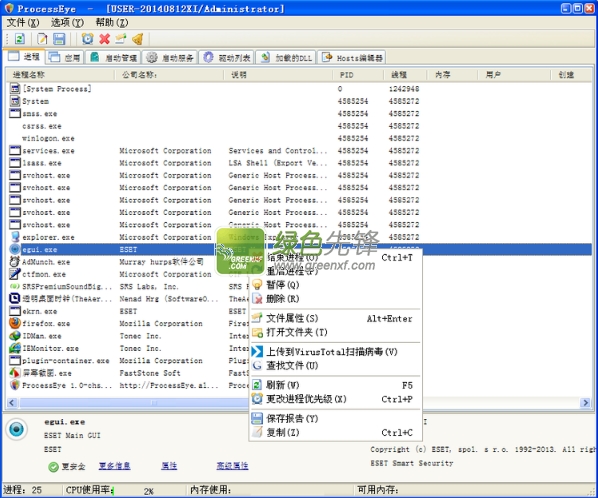Viewport: 598px width, 498px height.
Task: Open the 启动服务 tab
Action: pyautogui.click(x=170, y=58)
